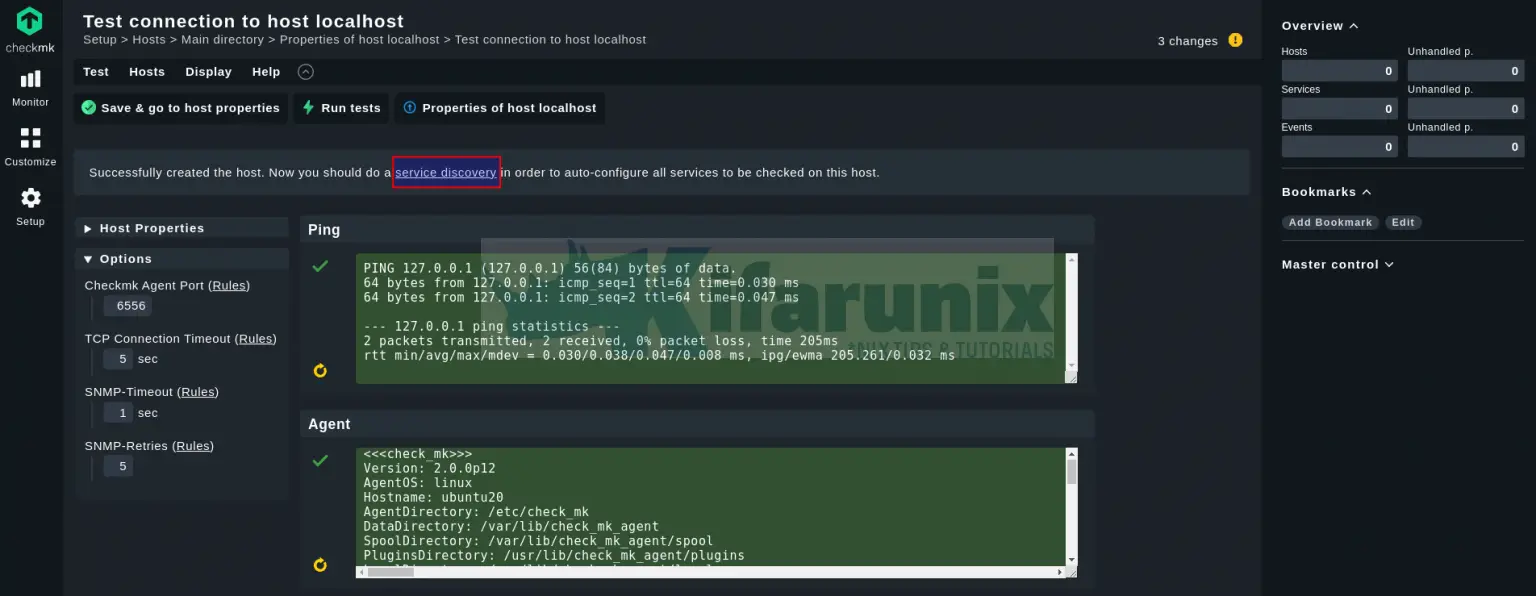Click Save & go to host properties
The image size is (1536, 596).
click(x=180, y=107)
